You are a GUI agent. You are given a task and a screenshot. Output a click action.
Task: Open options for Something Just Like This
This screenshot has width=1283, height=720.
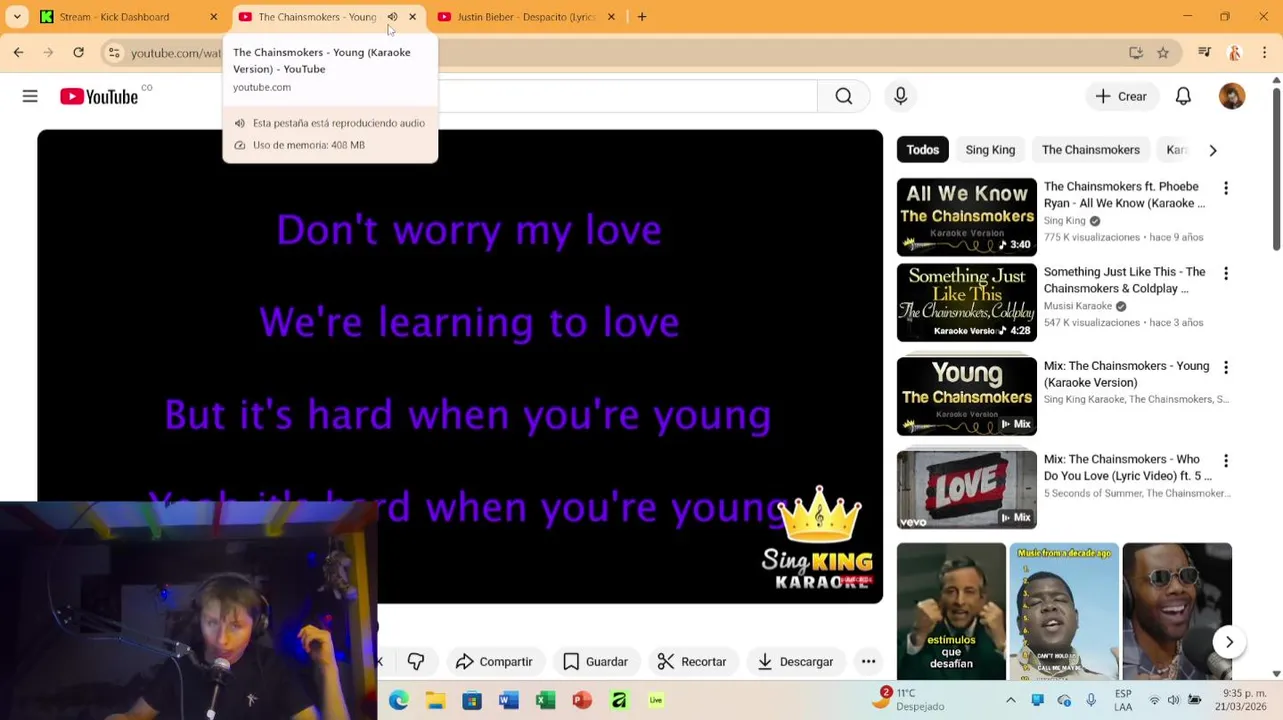[1226, 273]
